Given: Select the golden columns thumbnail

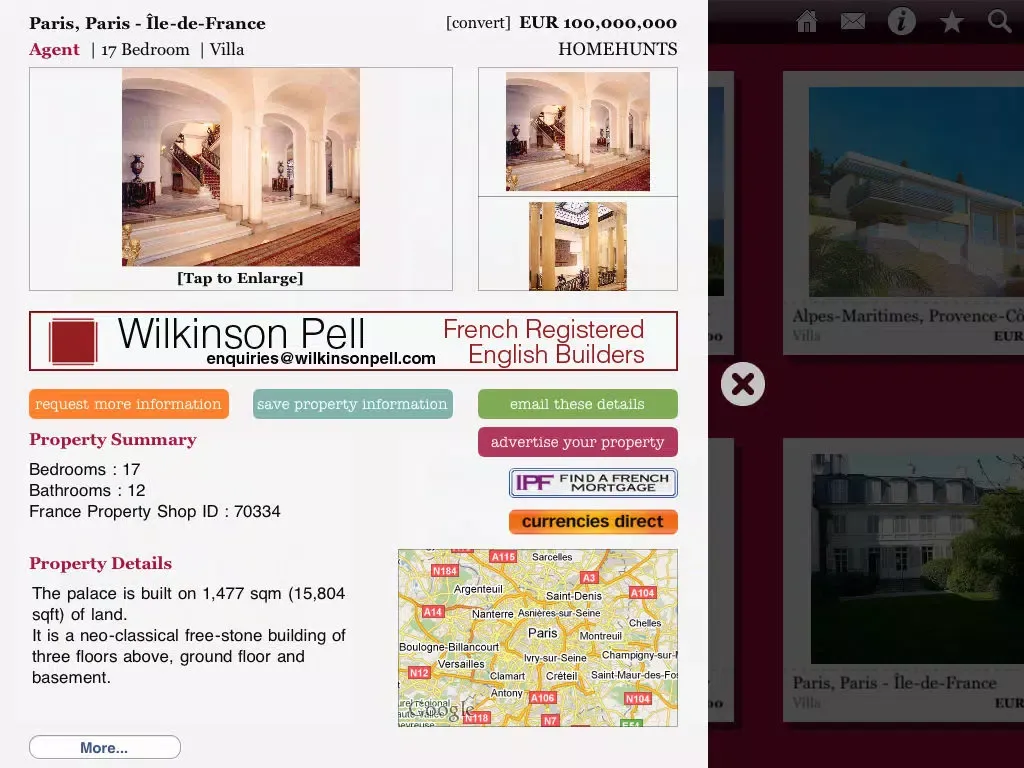Looking at the screenshot, I should coord(577,246).
